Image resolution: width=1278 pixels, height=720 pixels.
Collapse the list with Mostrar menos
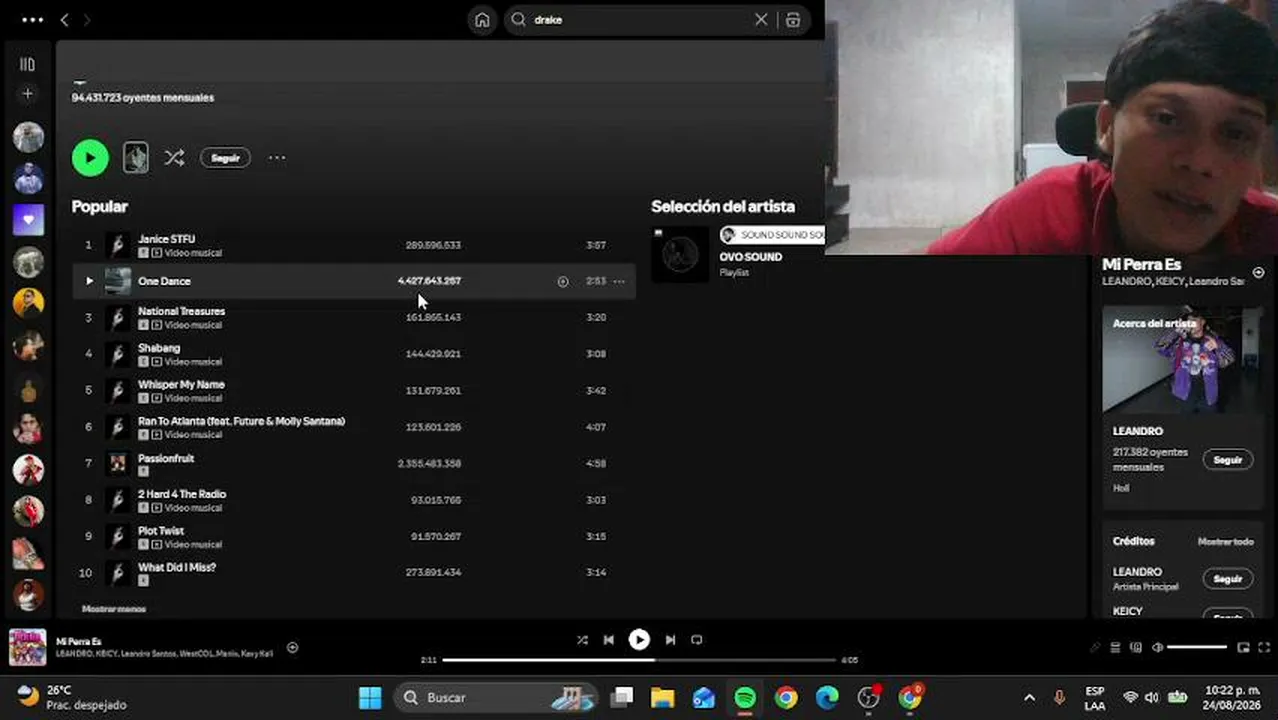point(114,609)
